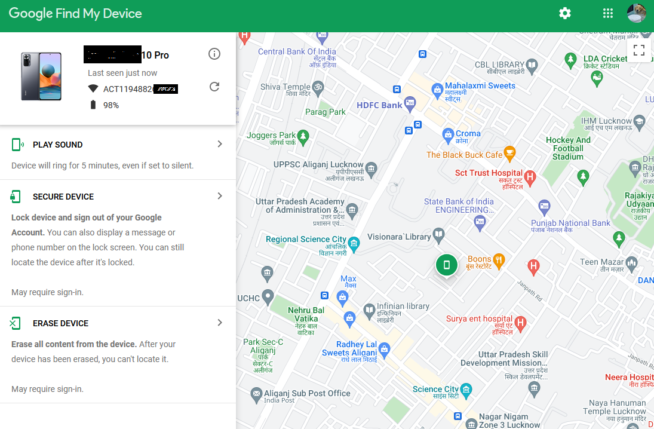Click the Central Bank Of India label
This screenshot has width=654, height=429.
(297, 52)
